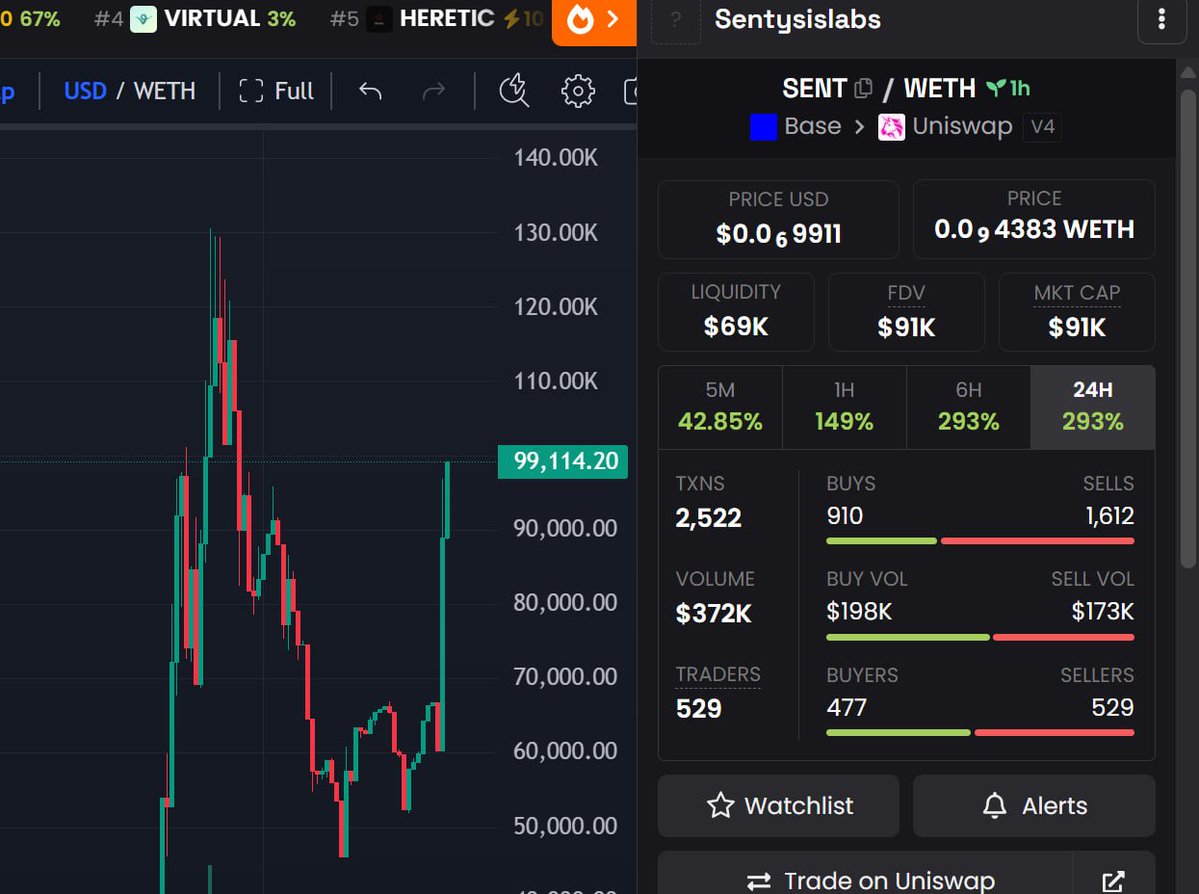Click the TXNS value 2,522
Viewport: 1199px width, 894px height.
tap(708, 518)
